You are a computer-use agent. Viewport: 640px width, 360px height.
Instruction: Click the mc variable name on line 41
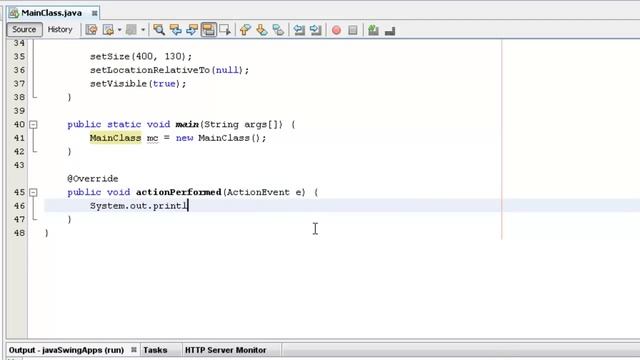[x=152, y=138]
